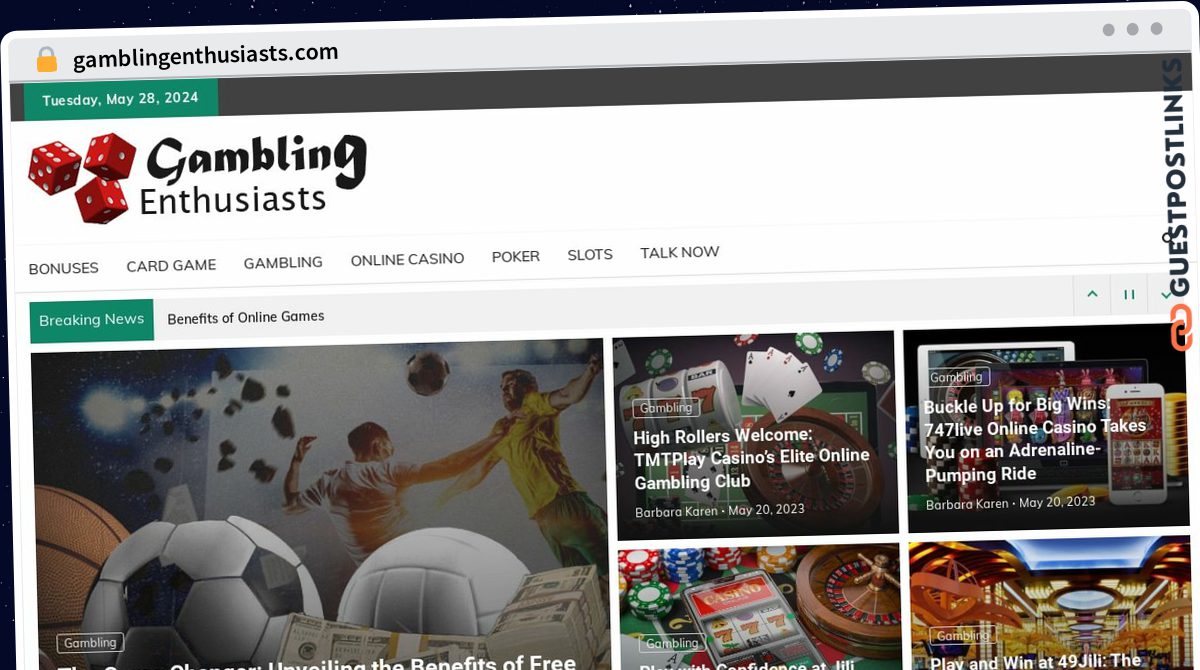
Task: Read the Buckle Up for Big Wins article
Action: coord(1035,439)
